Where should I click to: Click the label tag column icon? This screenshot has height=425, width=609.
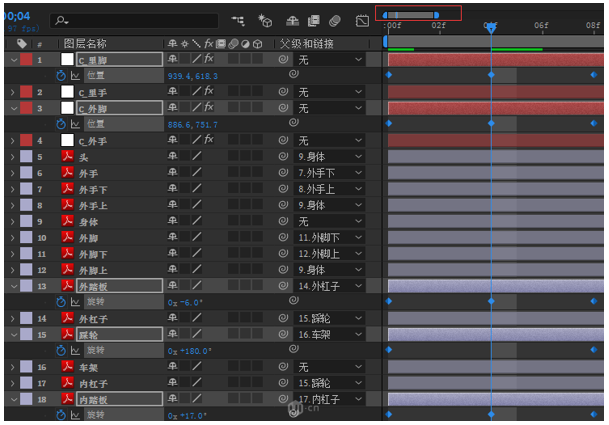pyautogui.click(x=22, y=44)
